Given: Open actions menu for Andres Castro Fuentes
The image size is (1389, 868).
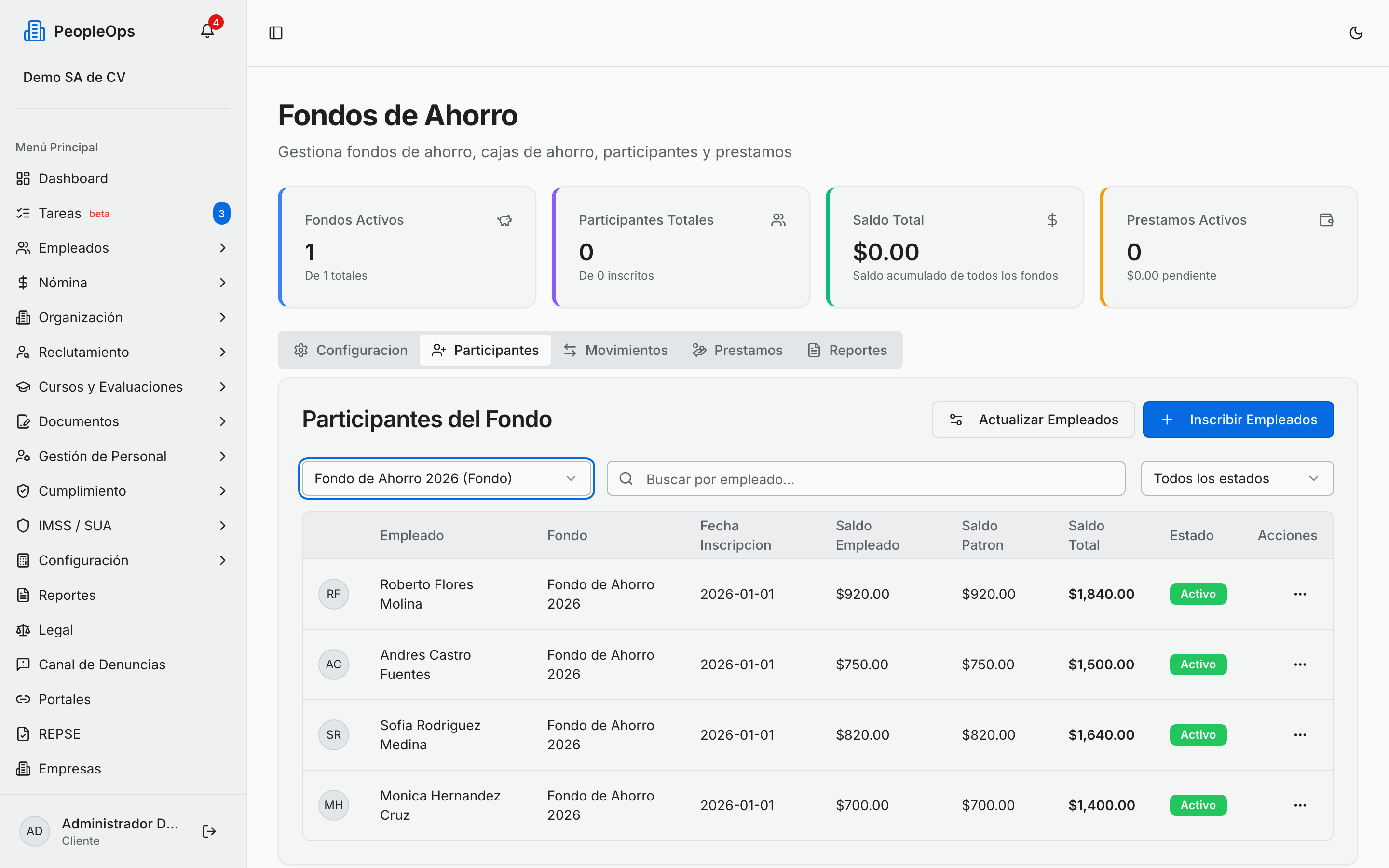Looking at the screenshot, I should [x=1300, y=664].
